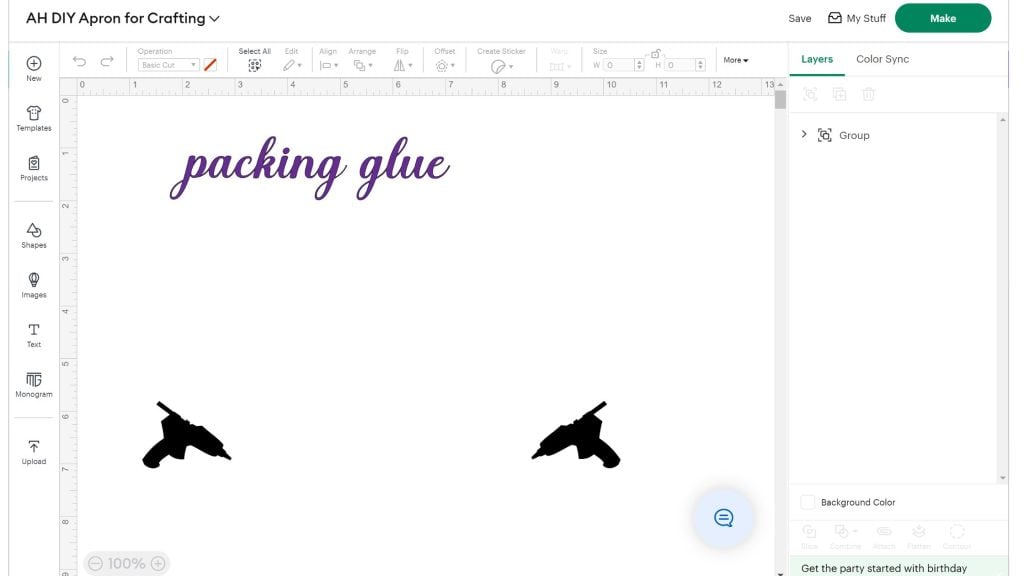Click the operation color swatch
1024x576 pixels.
pyautogui.click(x=210, y=65)
